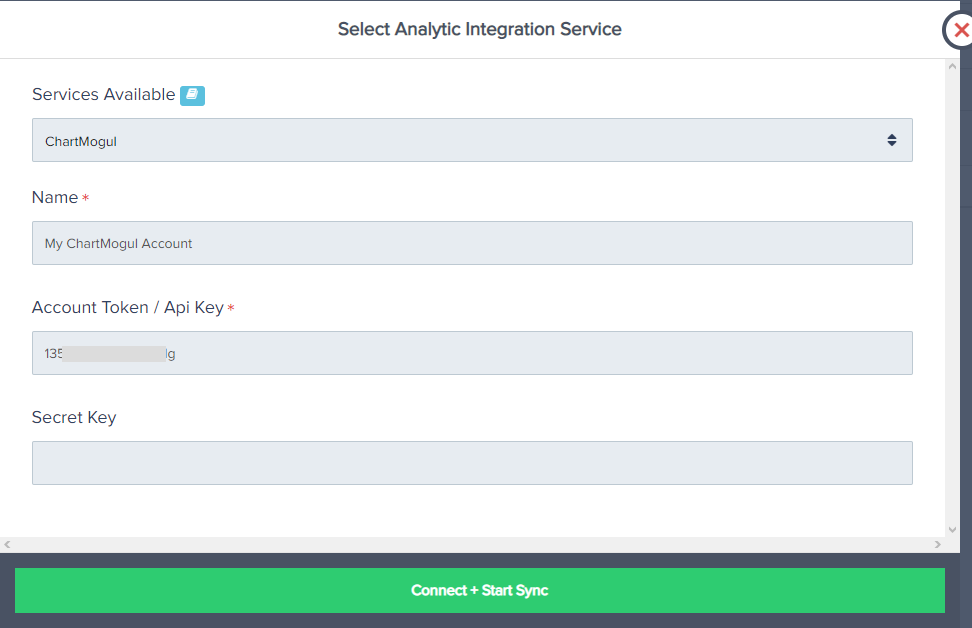972x628 pixels.
Task: Click the horizontal scrollbar right arrow
Action: (938, 545)
